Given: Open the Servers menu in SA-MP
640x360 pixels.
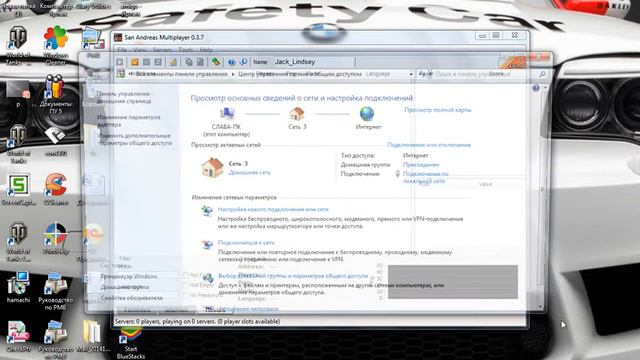Looking at the screenshot, I should (162, 50).
